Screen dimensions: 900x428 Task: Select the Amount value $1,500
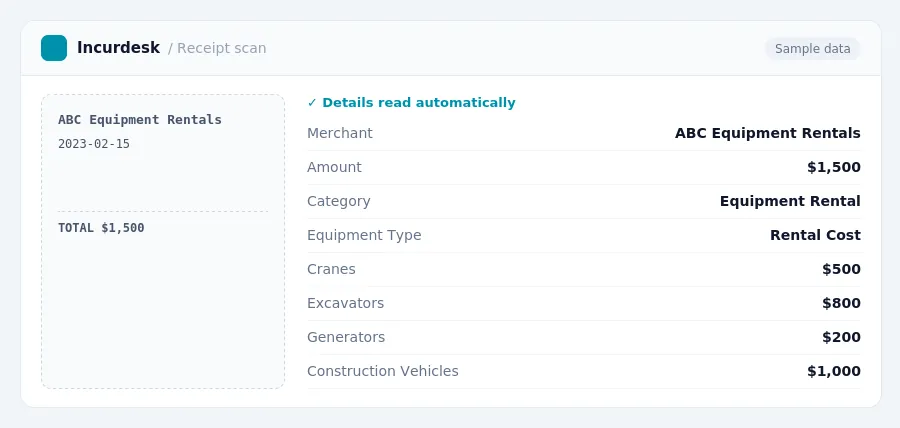[x=833, y=167]
